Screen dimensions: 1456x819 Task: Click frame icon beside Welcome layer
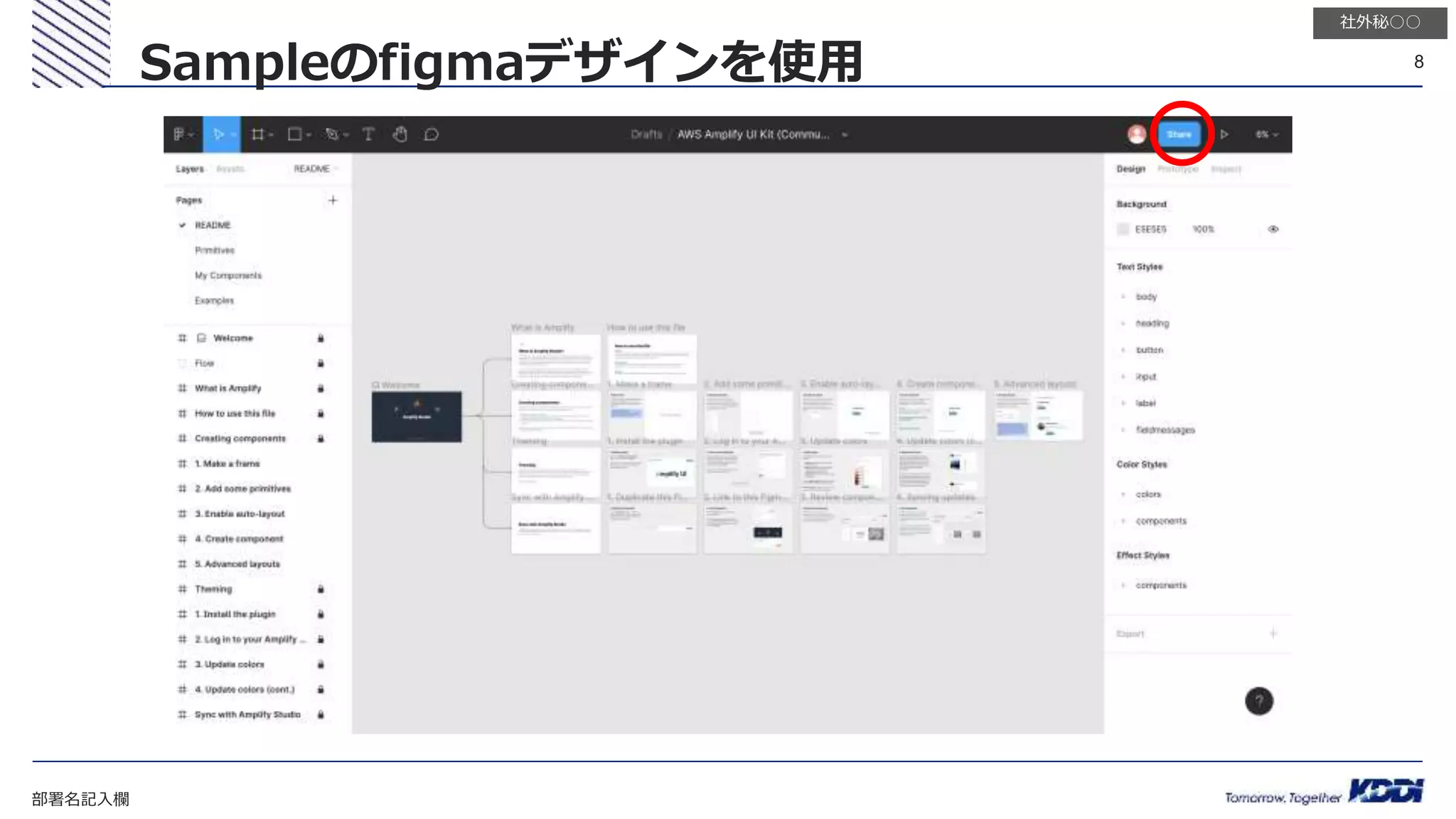point(182,338)
